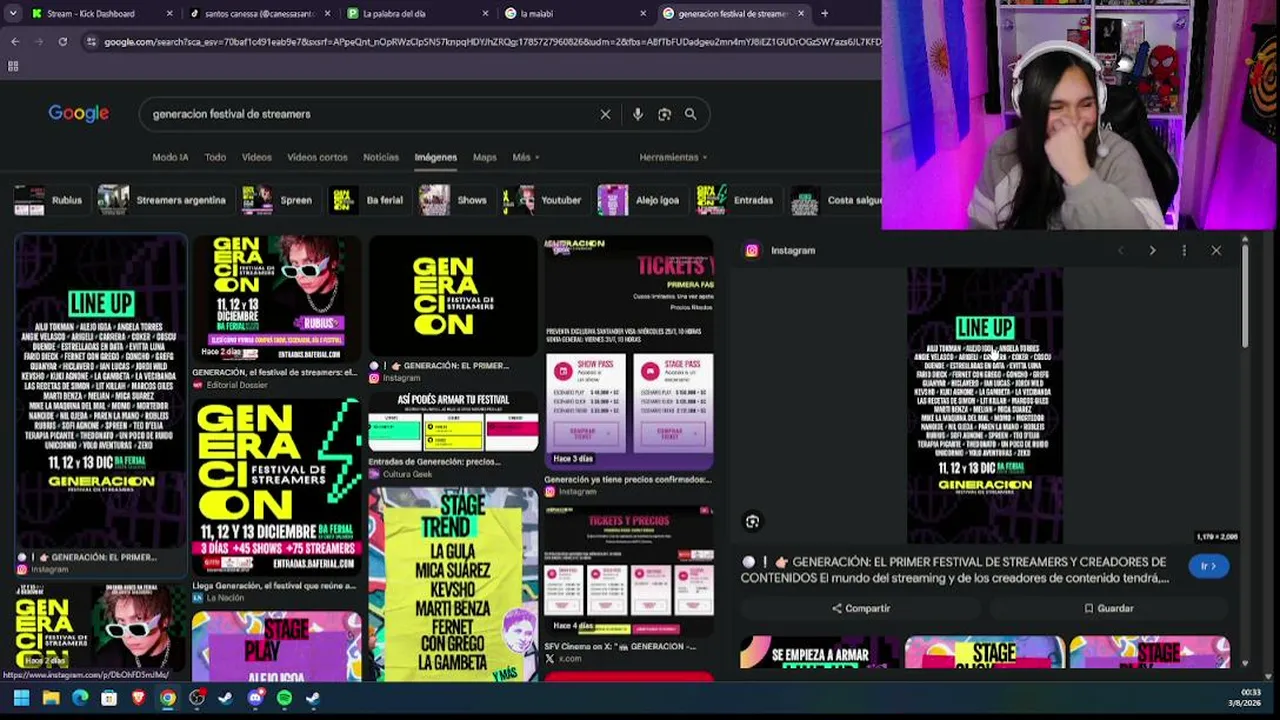This screenshot has width=1280, height=720.
Task: Open the La Nación 11, 12 y 13 Diciembre poster result
Action: (277, 487)
